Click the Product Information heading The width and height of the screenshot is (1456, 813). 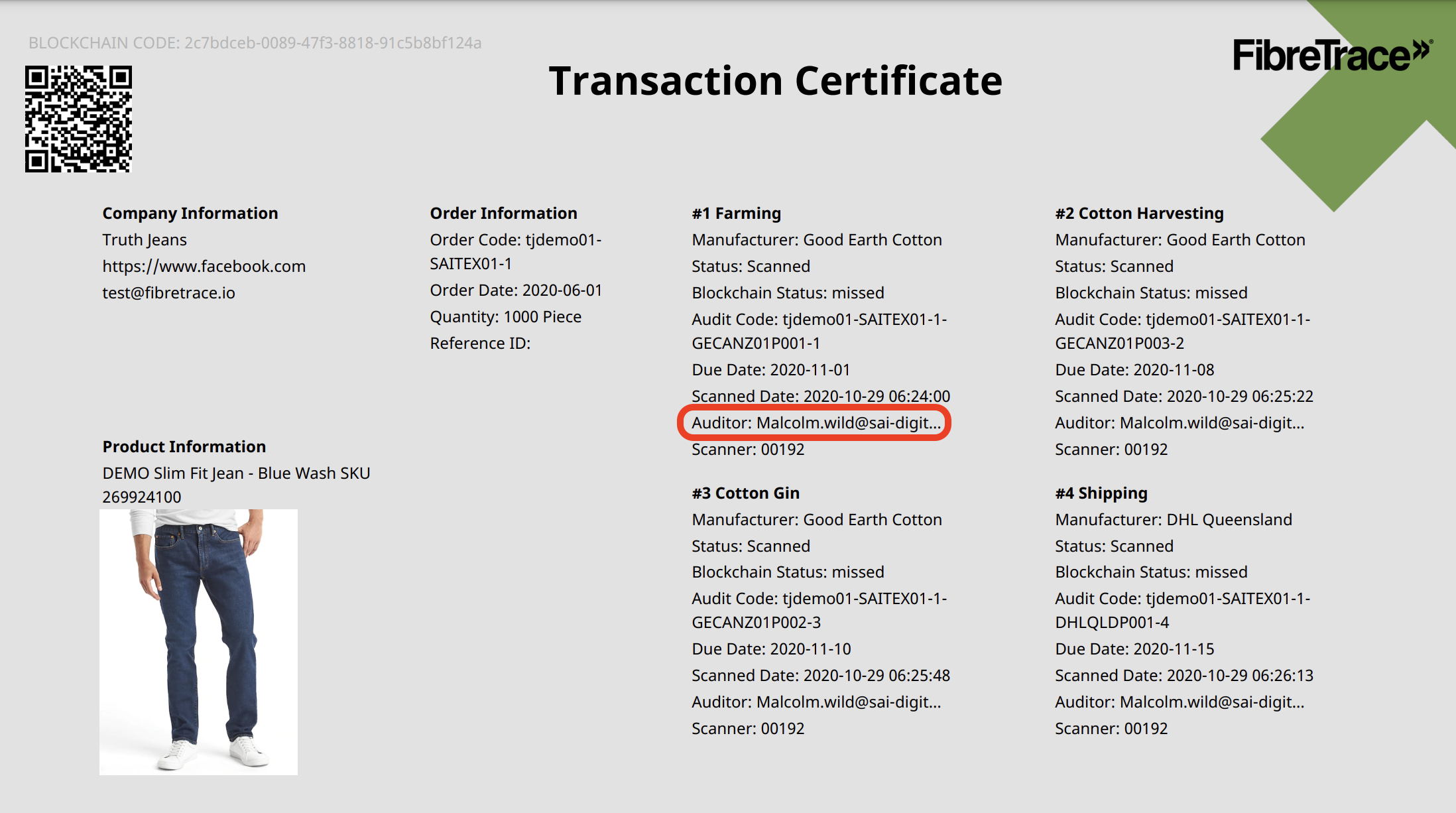184,447
